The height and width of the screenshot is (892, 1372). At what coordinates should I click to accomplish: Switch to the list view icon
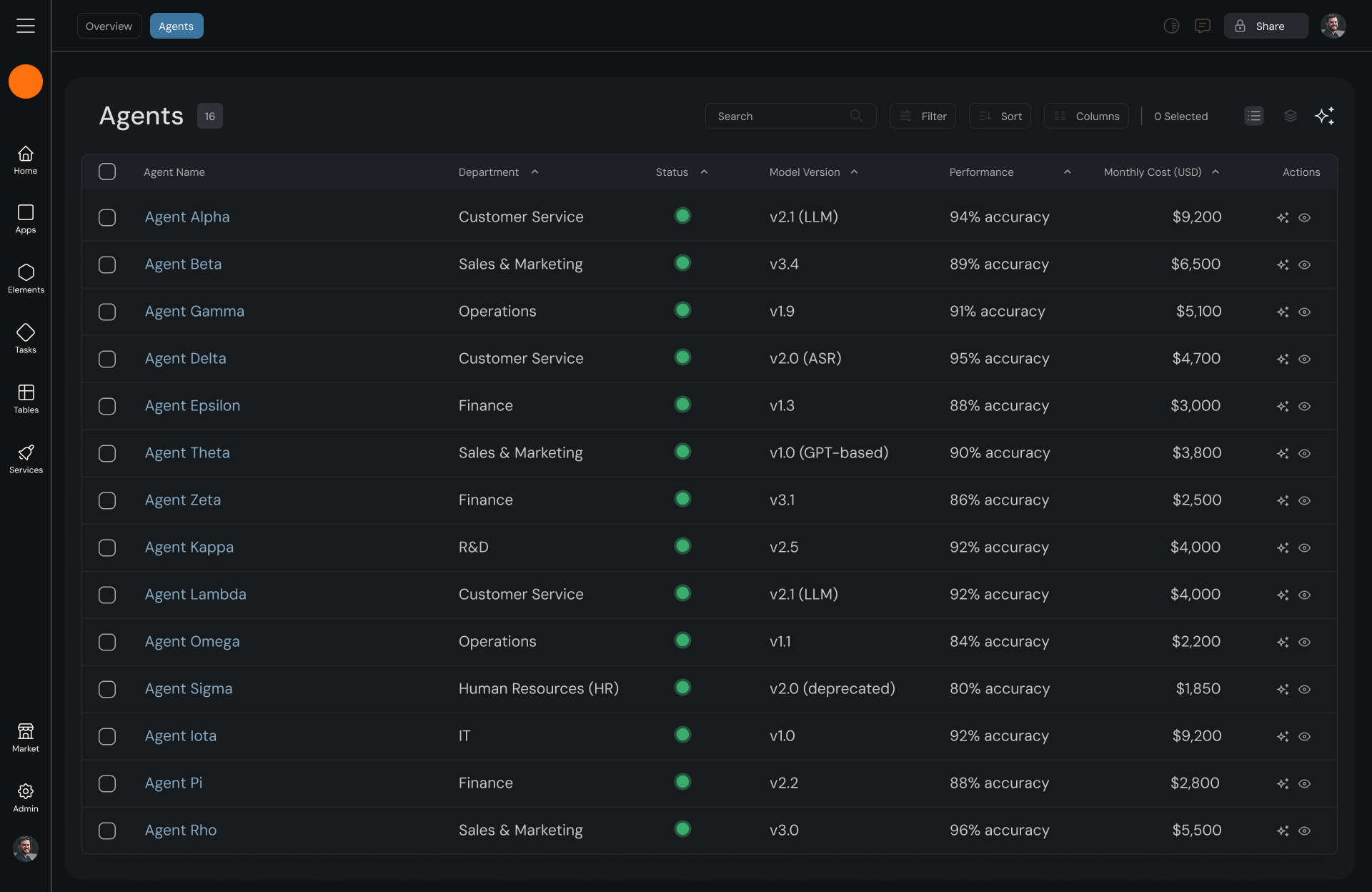(x=1253, y=116)
